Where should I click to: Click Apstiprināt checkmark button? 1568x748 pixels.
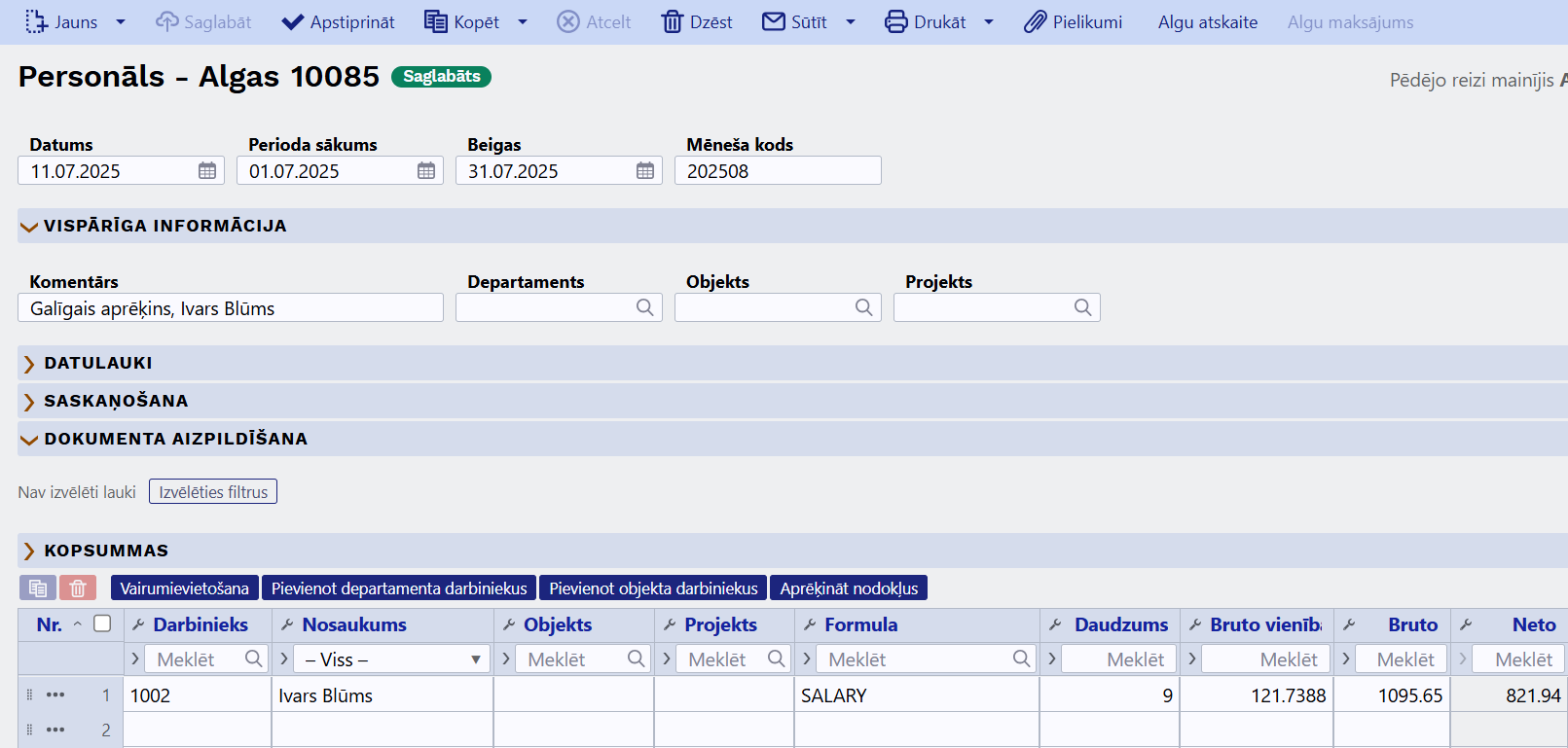point(338,21)
